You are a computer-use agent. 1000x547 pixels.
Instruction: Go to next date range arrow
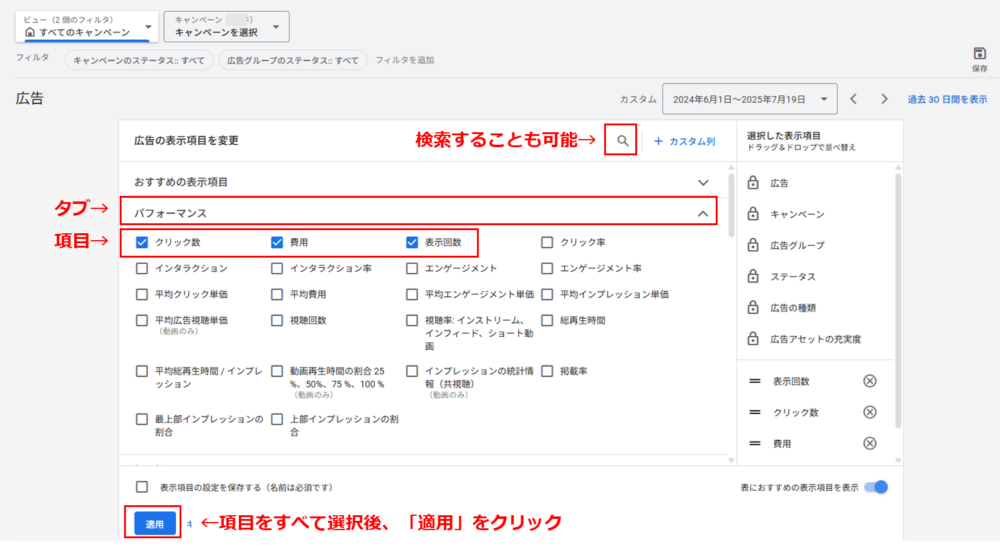coord(884,99)
